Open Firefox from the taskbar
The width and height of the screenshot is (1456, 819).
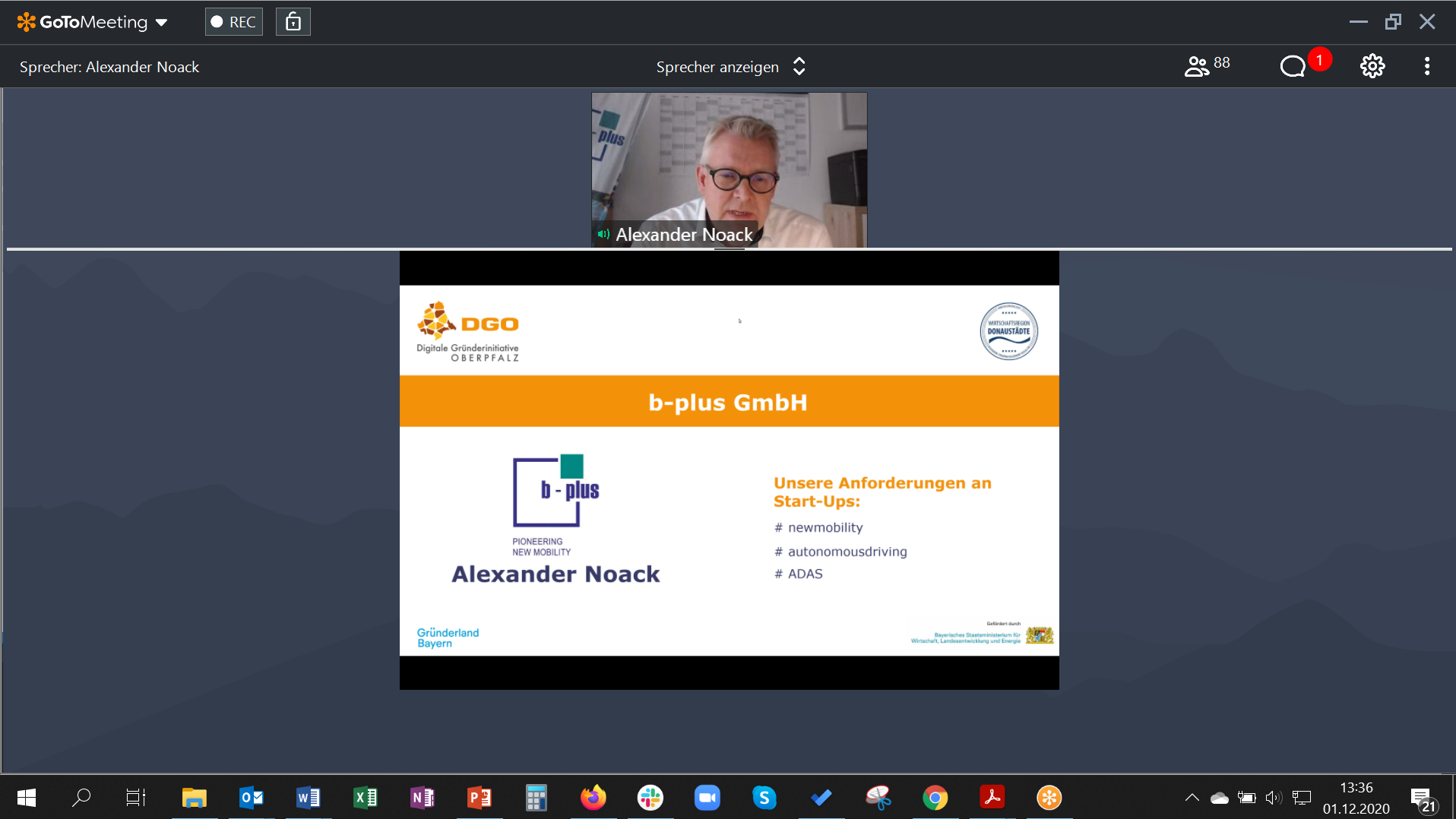(x=593, y=797)
